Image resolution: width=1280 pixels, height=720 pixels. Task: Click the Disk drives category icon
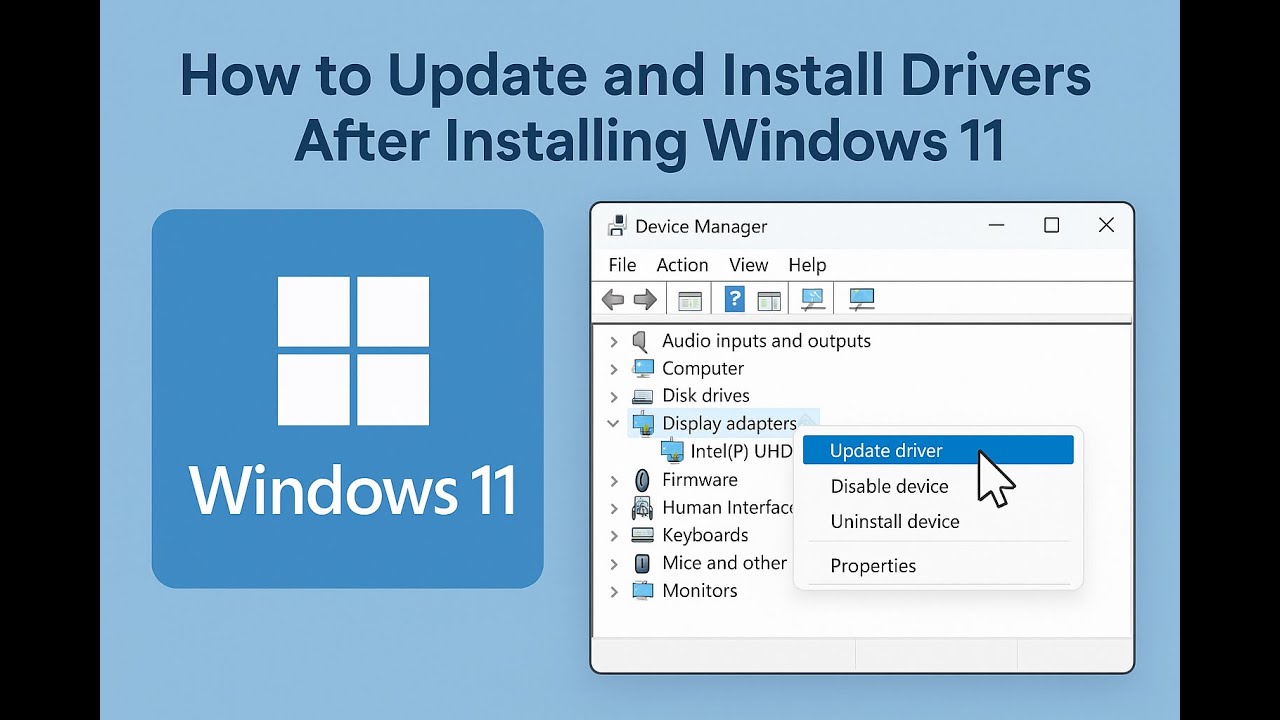[x=643, y=397]
